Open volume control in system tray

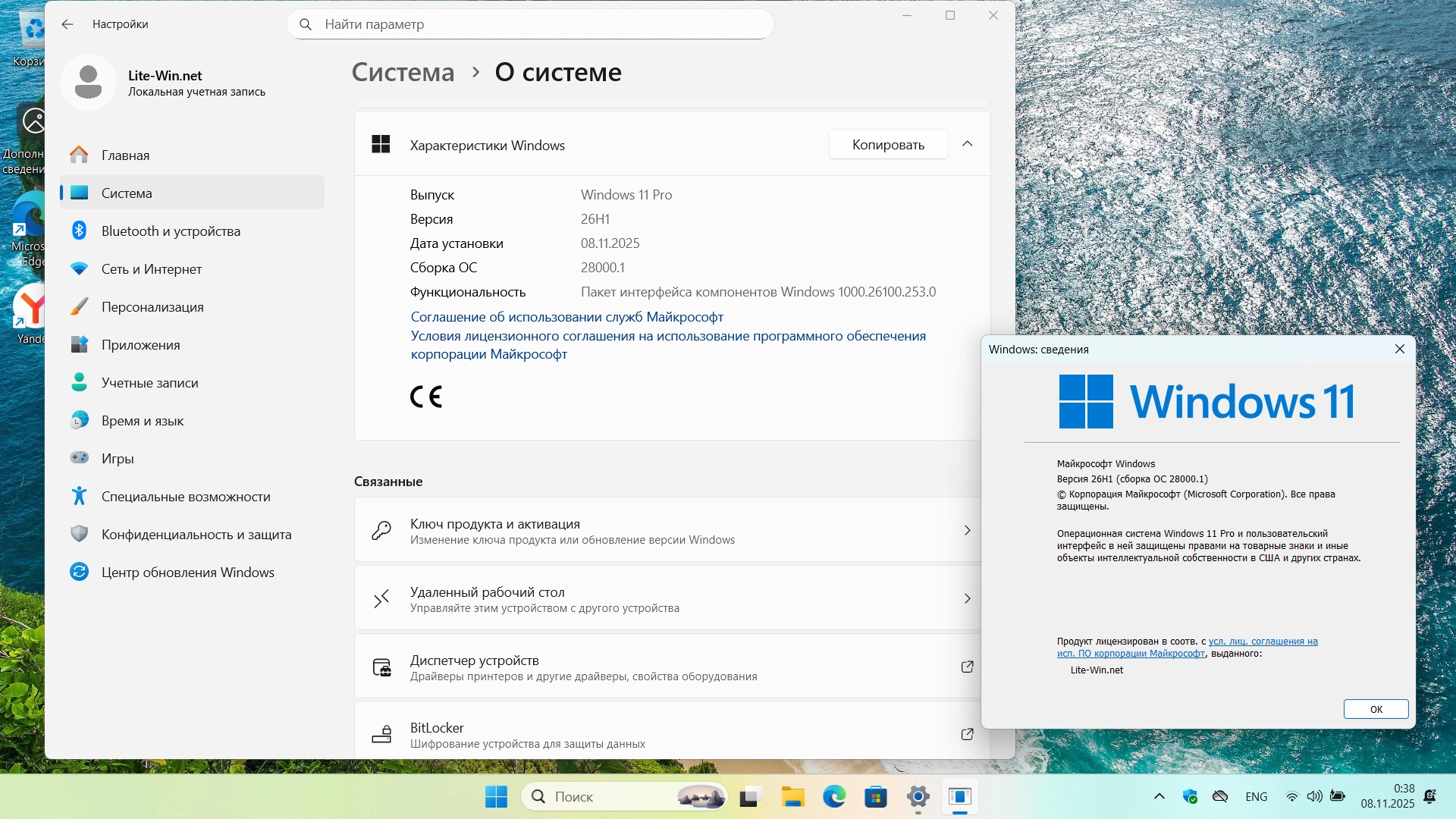[x=1314, y=796]
